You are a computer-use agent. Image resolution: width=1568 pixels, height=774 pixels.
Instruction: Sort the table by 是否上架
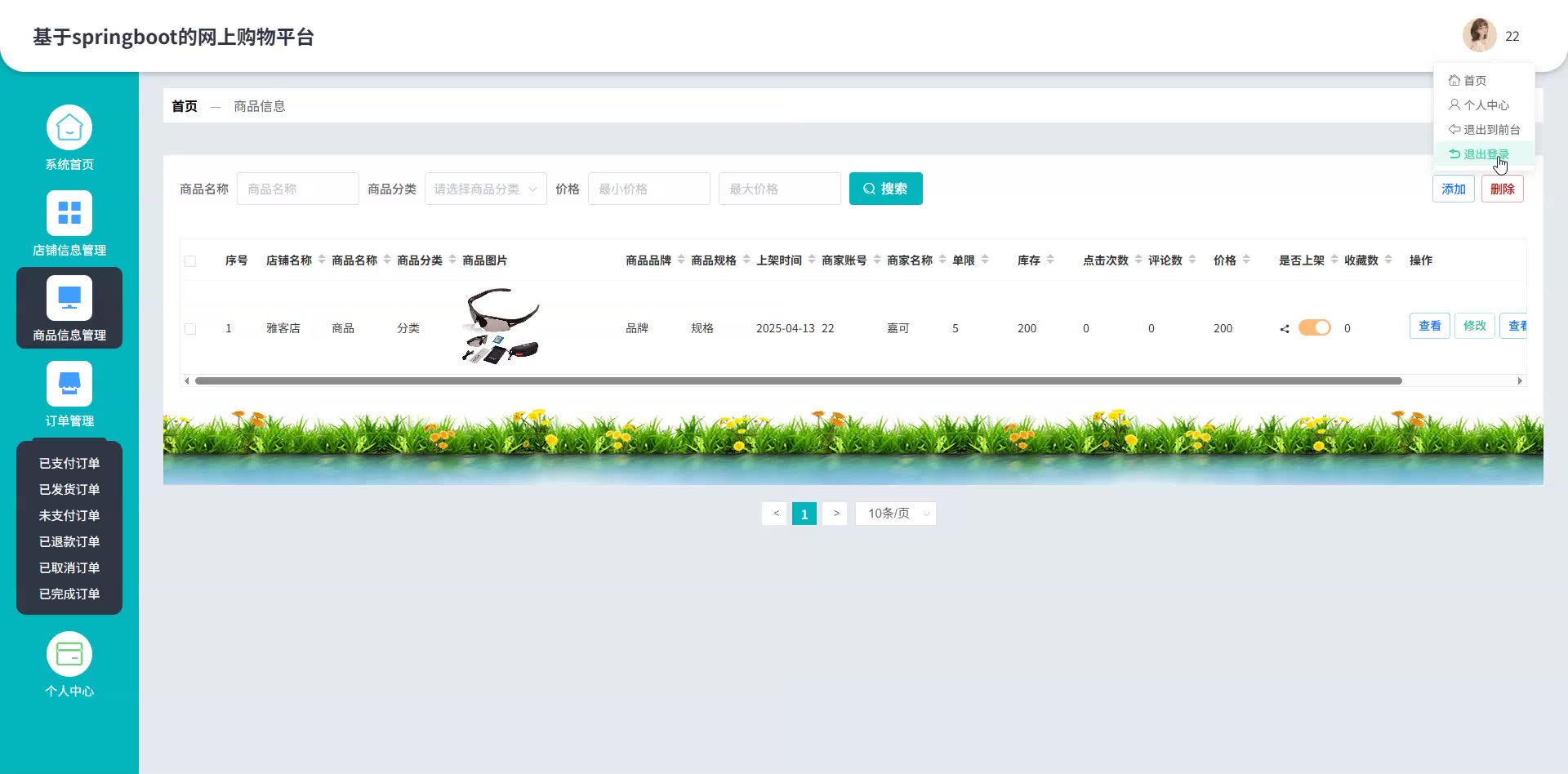(x=1334, y=260)
